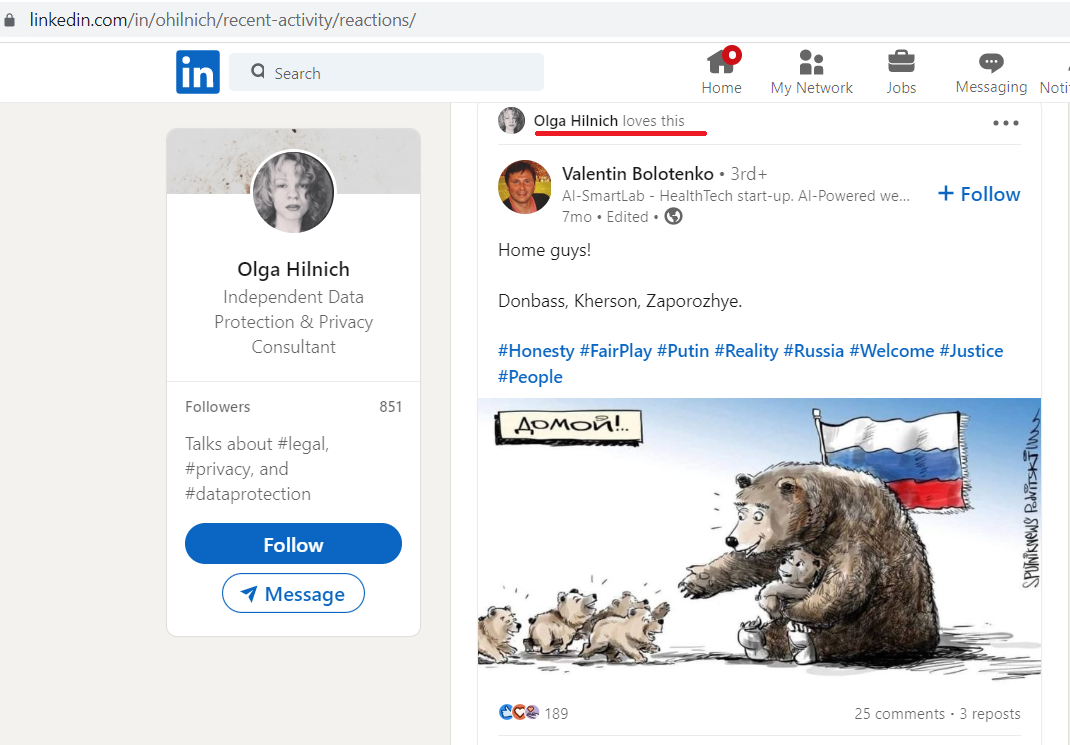Click the #Putin hashtag
The height and width of the screenshot is (745, 1070).
point(683,351)
